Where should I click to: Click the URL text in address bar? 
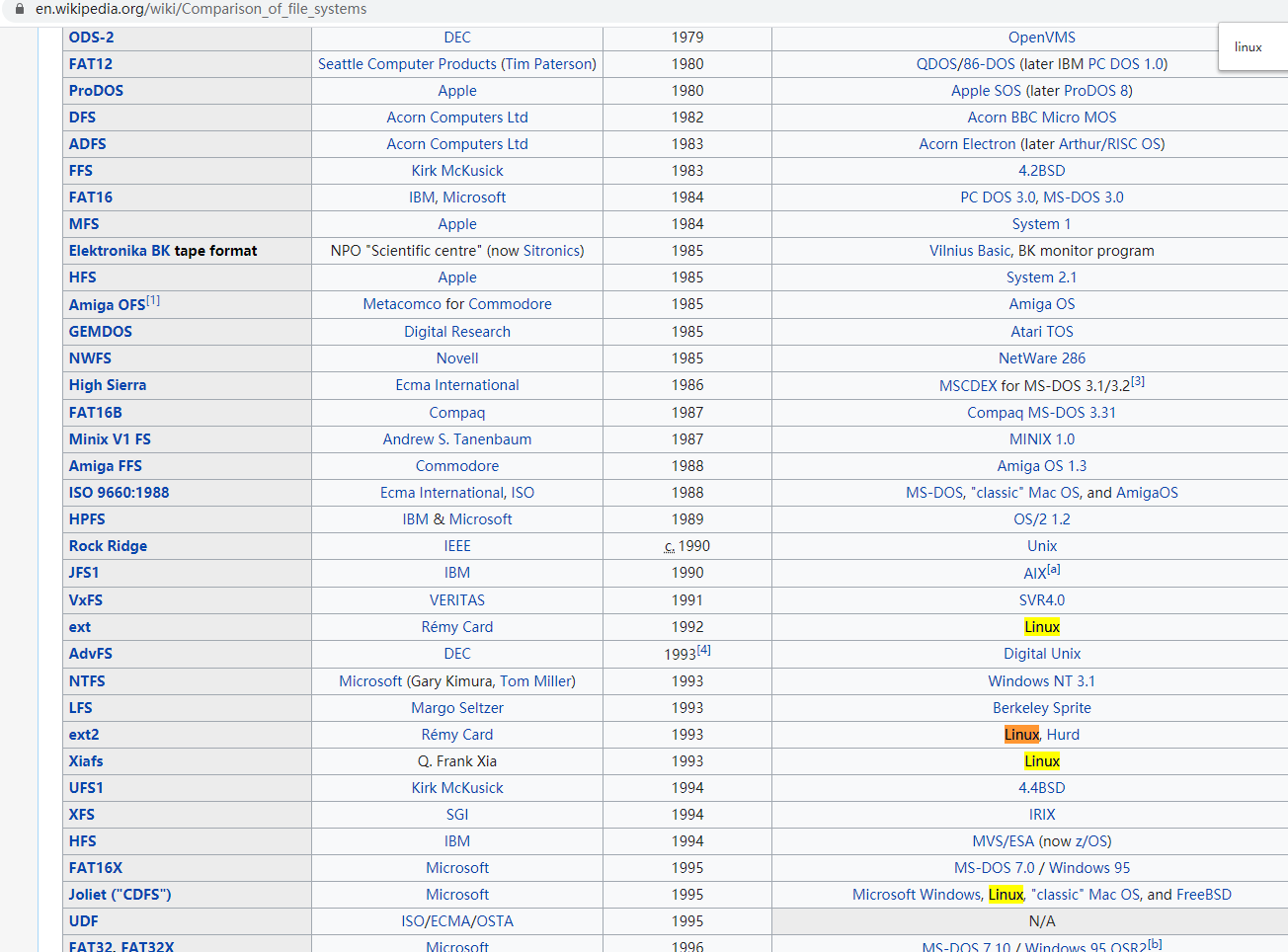(201, 9)
